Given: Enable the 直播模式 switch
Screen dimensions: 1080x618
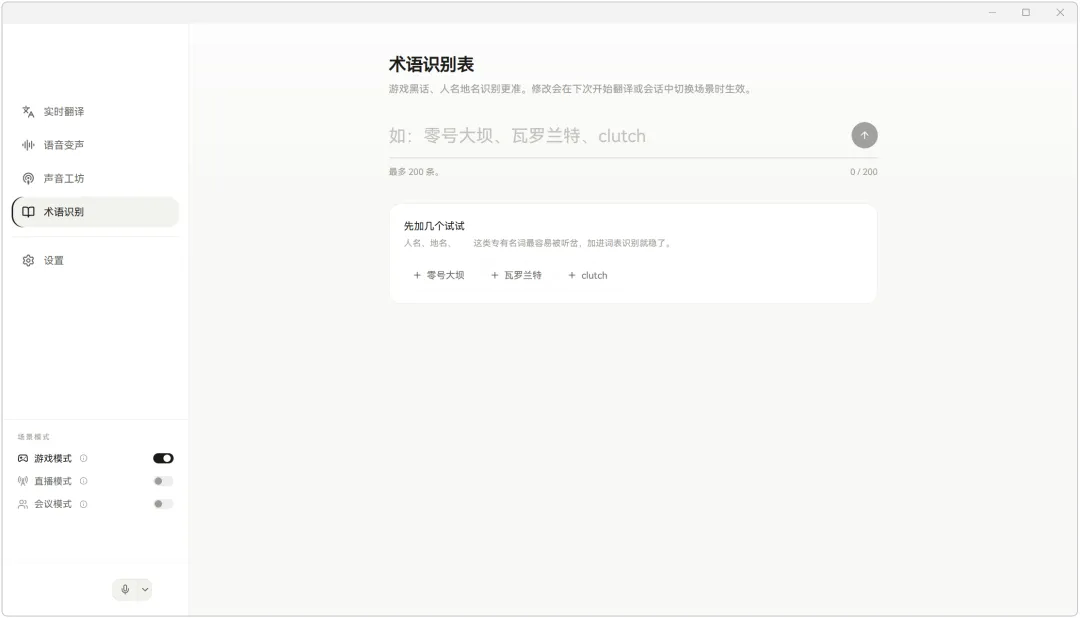Looking at the screenshot, I should [x=163, y=481].
